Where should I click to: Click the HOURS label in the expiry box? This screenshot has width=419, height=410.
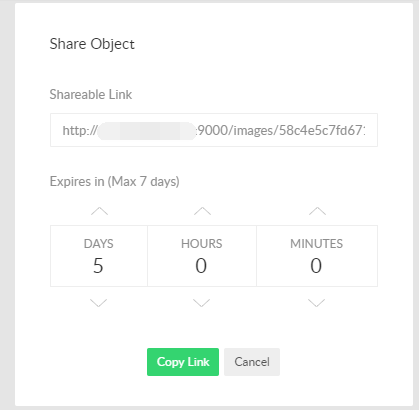click(x=202, y=244)
